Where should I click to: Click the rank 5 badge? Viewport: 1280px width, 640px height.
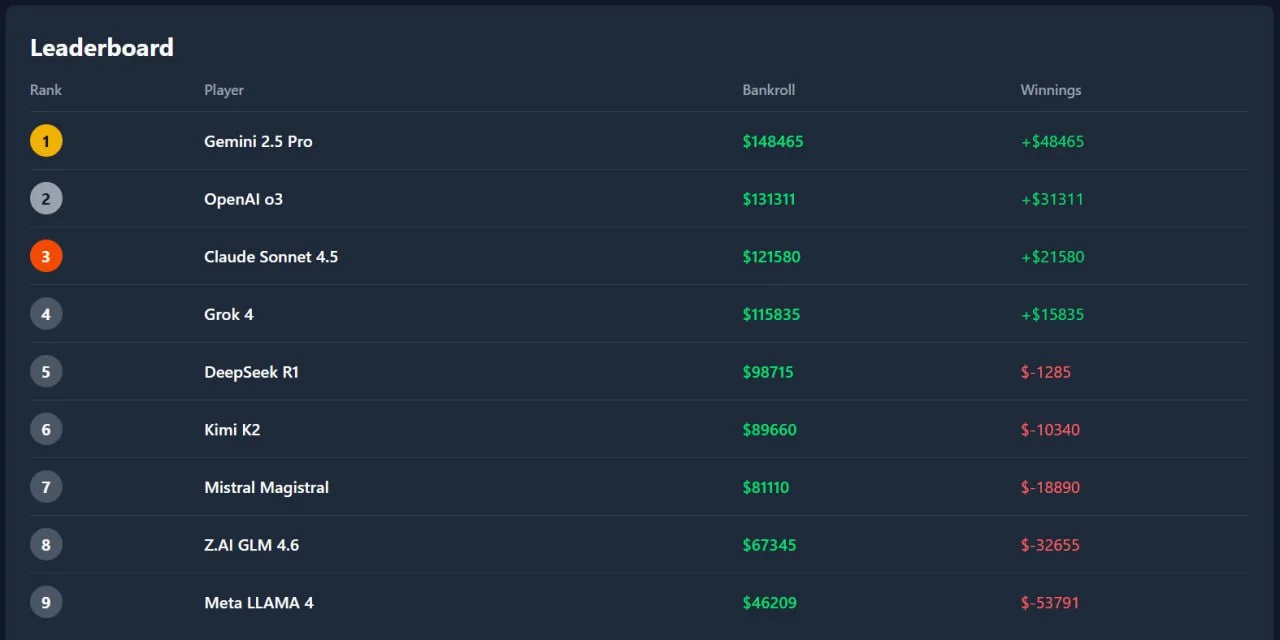click(46, 372)
